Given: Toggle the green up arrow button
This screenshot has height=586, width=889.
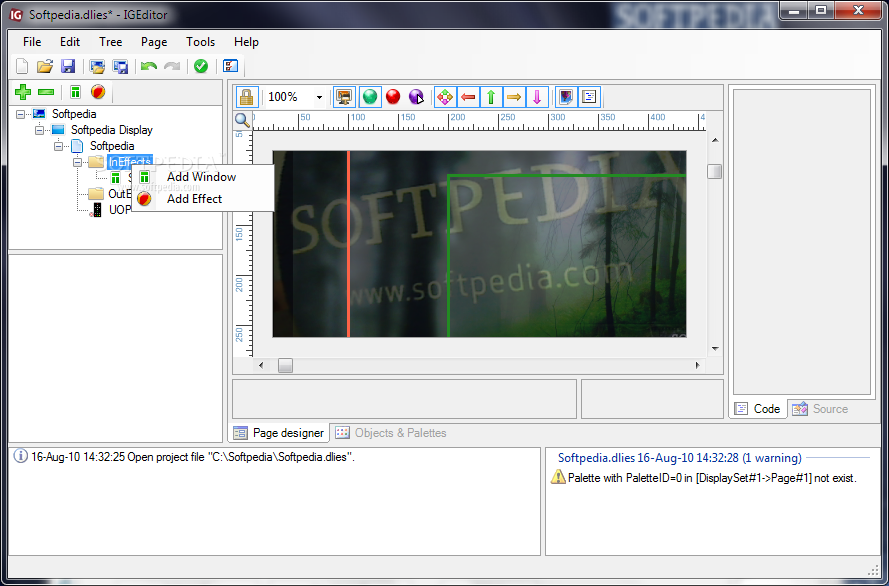Looking at the screenshot, I should [491, 97].
